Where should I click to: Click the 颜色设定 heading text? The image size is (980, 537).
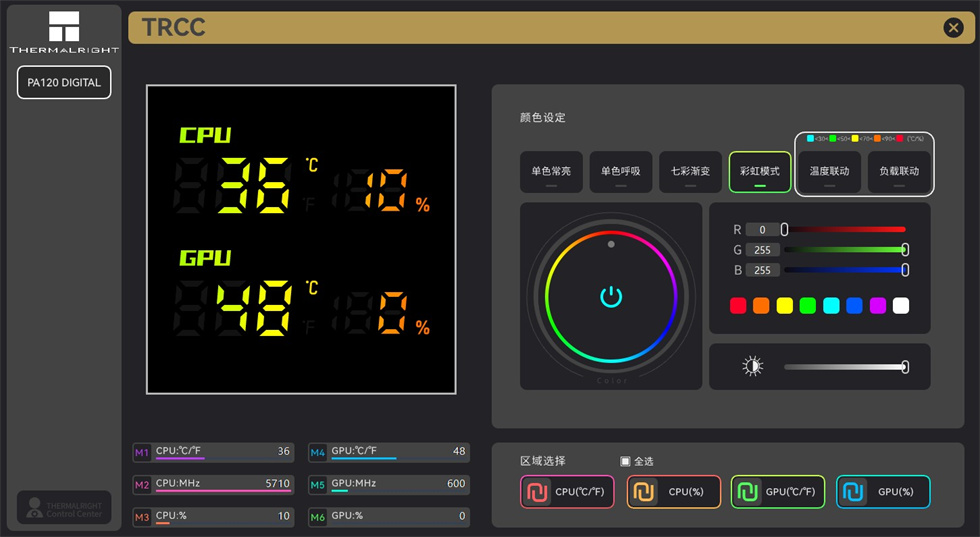pos(542,118)
